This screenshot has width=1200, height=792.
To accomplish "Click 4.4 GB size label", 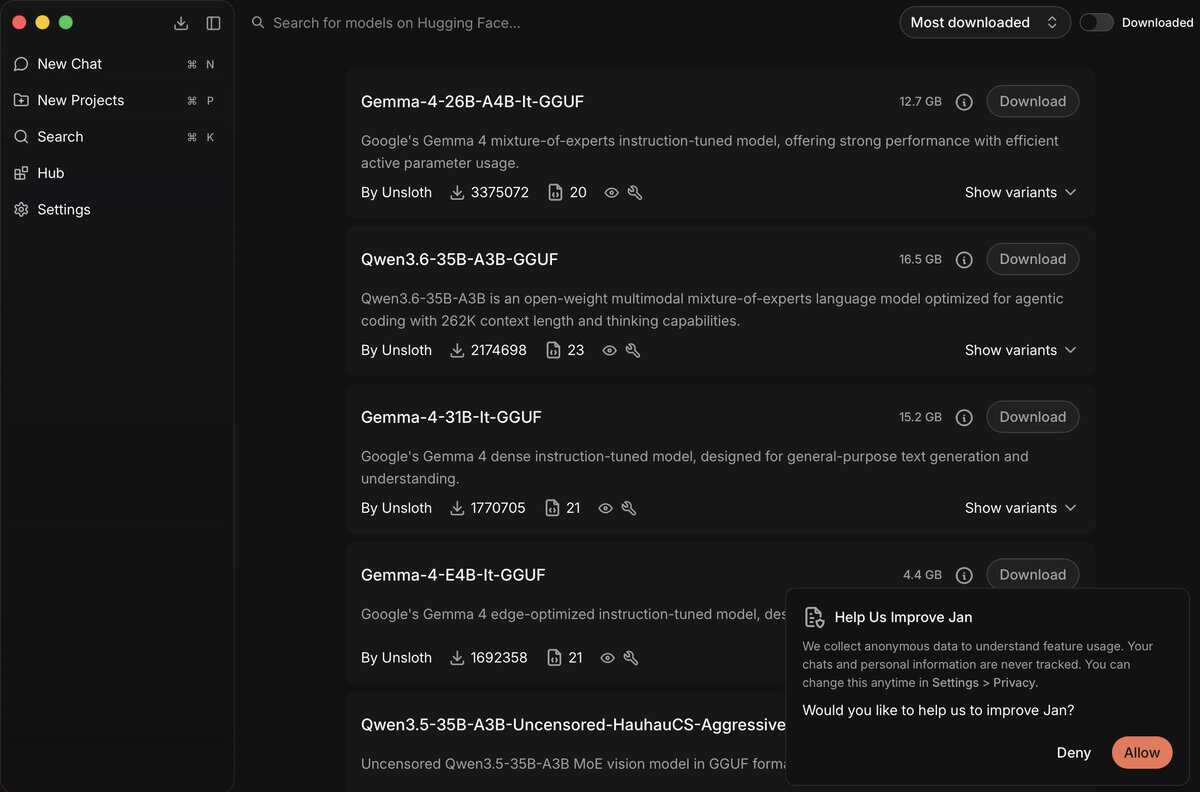I will tap(922, 576).
